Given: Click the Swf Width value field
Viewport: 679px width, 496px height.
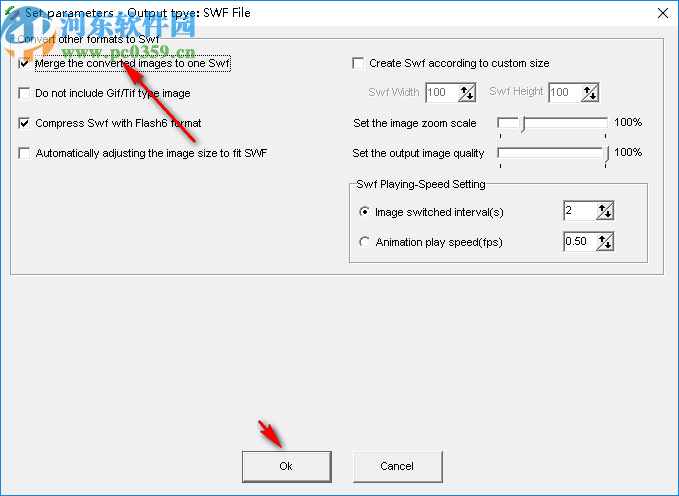Looking at the screenshot, I should click(x=442, y=93).
